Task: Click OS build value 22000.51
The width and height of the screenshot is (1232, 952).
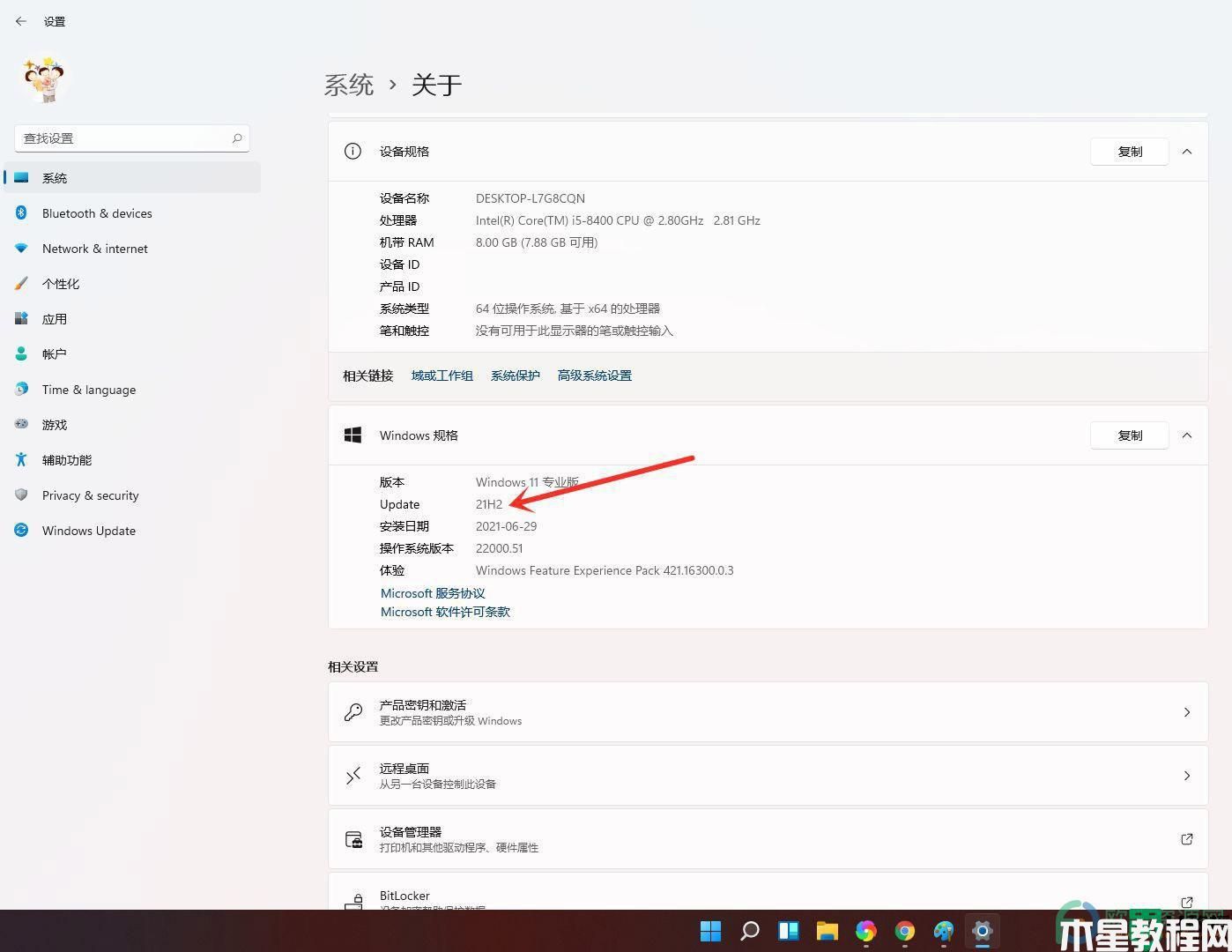Action: click(500, 548)
